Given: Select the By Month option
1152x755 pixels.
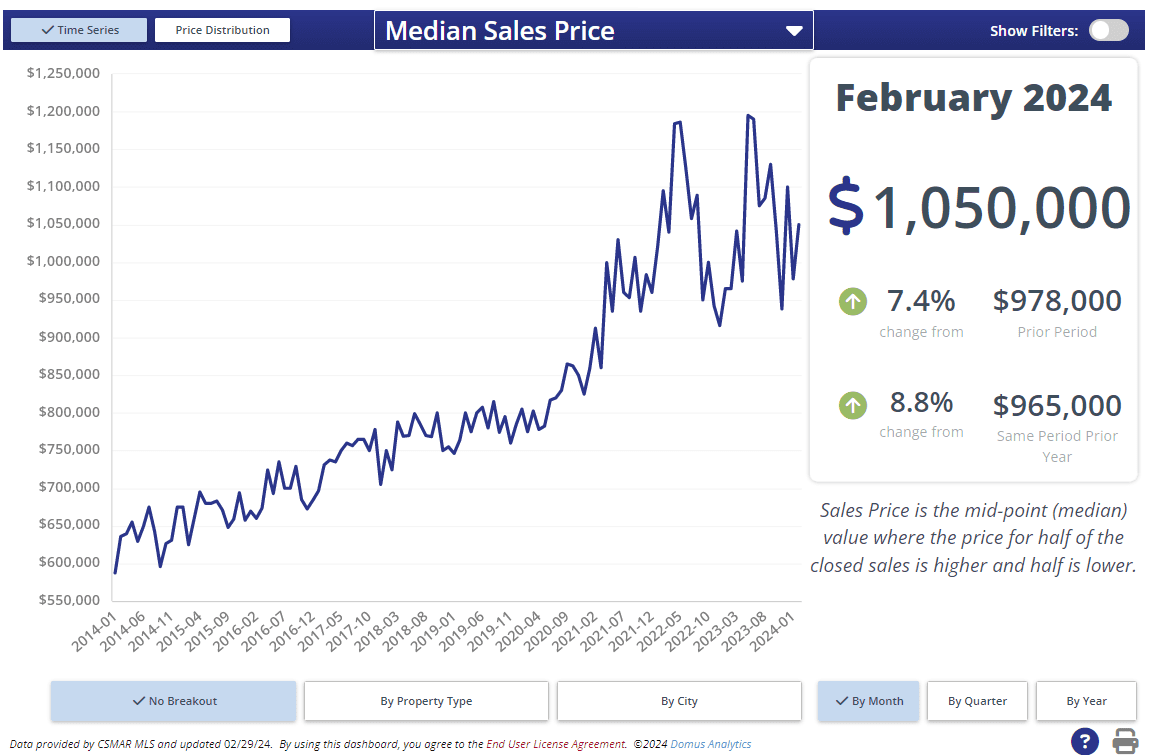Looking at the screenshot, I should [867, 701].
